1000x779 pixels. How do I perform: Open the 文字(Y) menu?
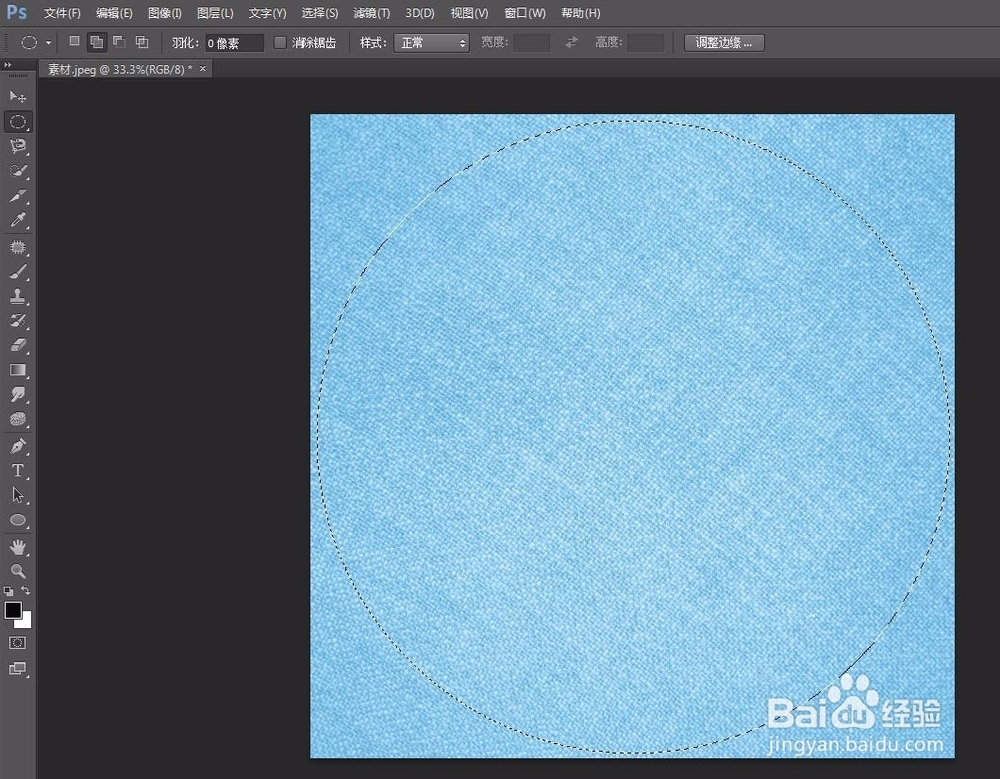click(x=267, y=13)
